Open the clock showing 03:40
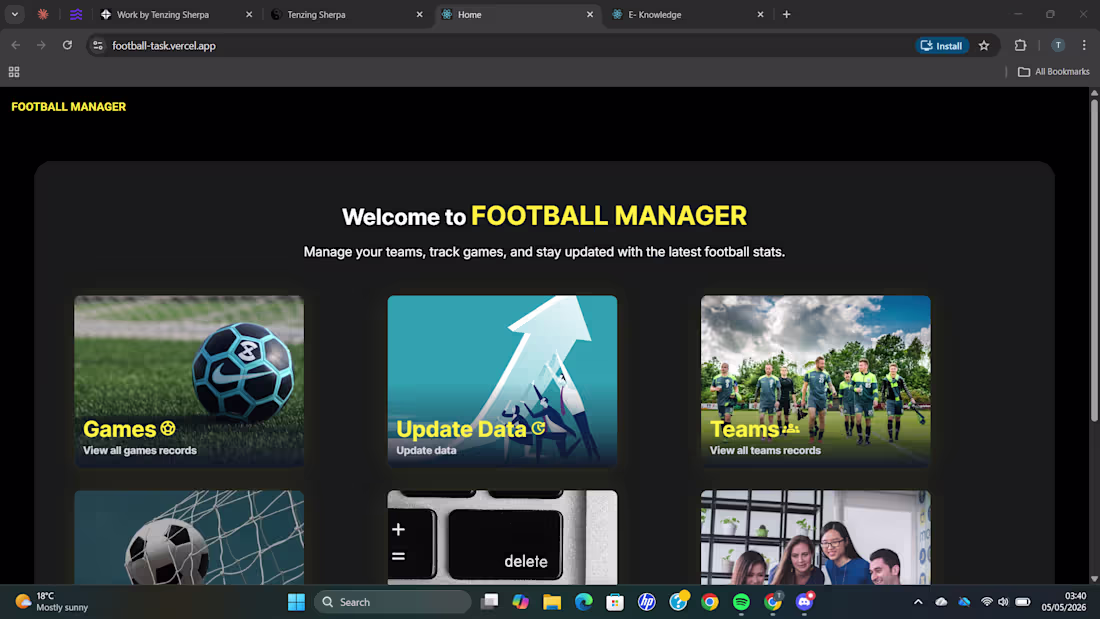Image resolution: width=1100 pixels, height=619 pixels. click(1064, 601)
